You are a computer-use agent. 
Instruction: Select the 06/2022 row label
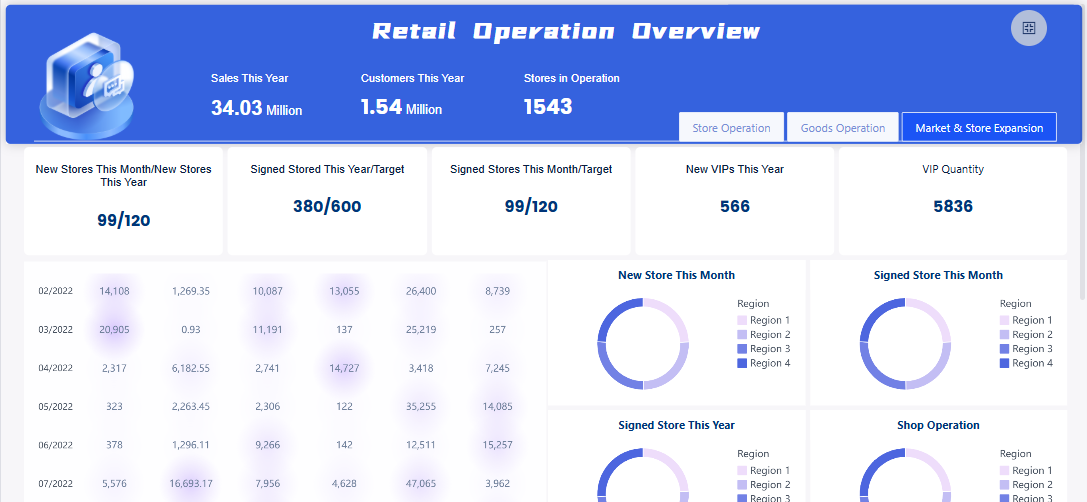(x=55, y=445)
